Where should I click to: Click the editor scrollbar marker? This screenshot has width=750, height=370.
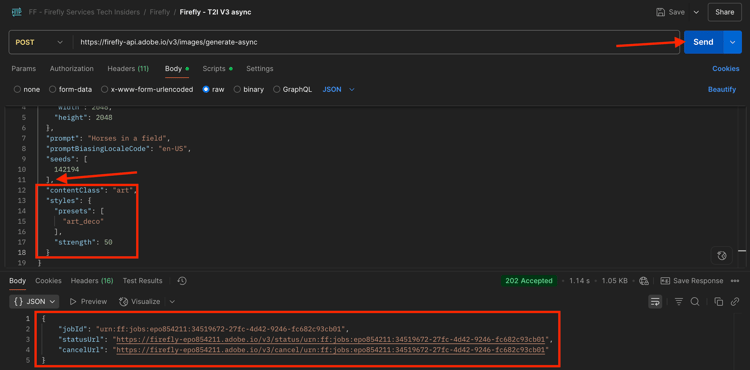point(742,250)
